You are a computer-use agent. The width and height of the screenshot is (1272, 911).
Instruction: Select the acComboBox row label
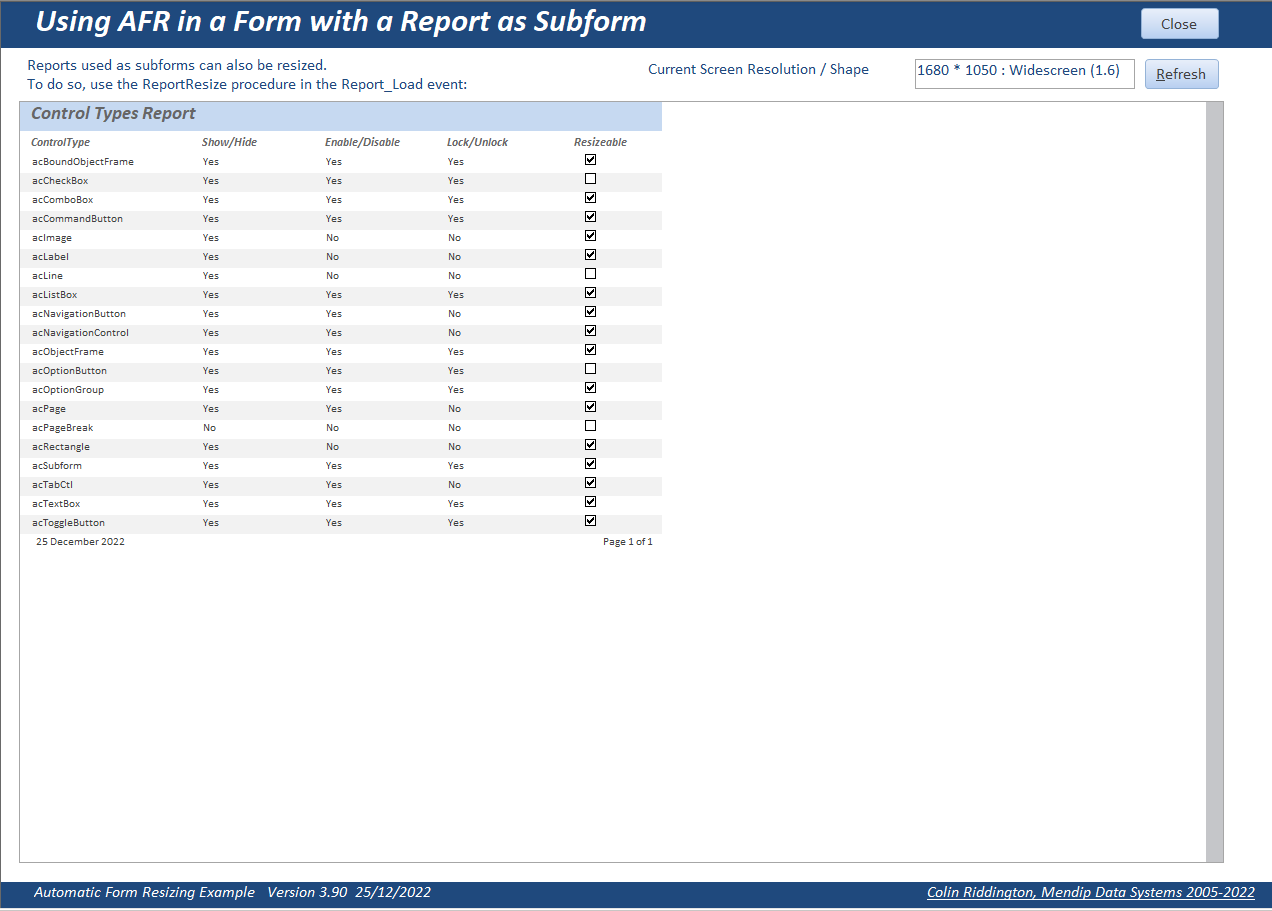(62, 199)
